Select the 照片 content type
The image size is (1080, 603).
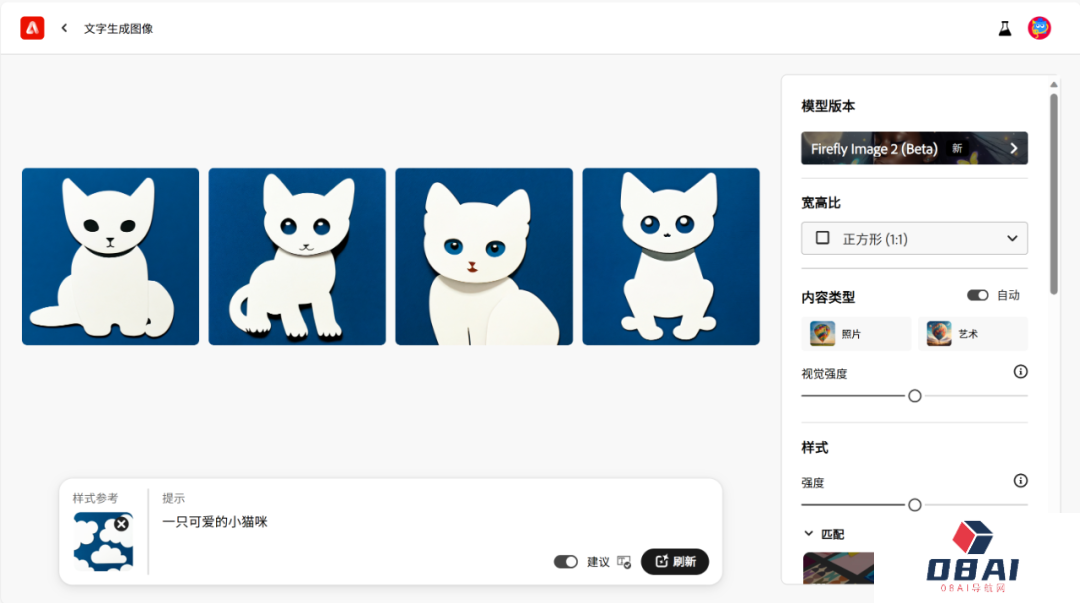[856, 334]
